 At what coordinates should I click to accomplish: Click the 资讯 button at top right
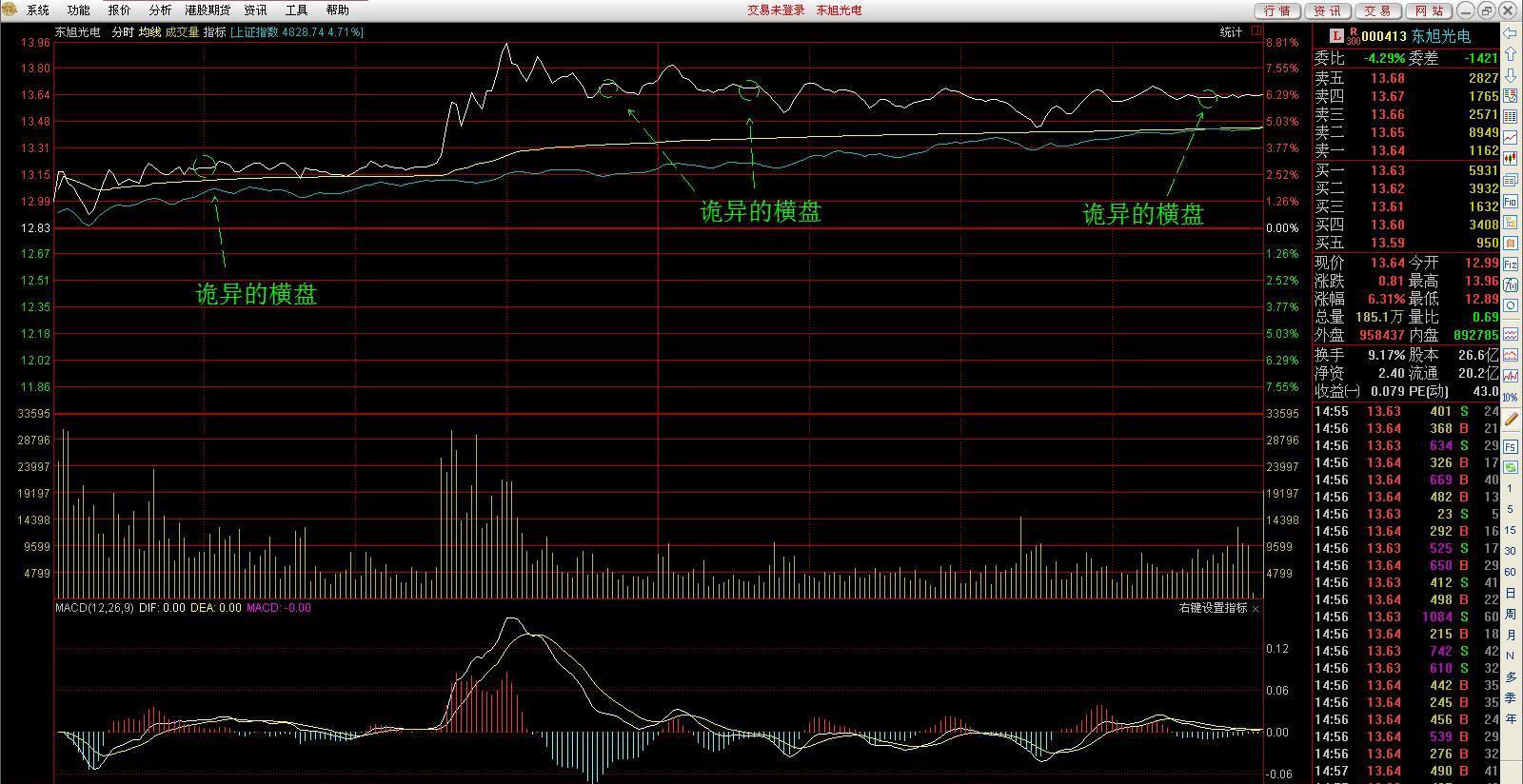(x=1328, y=10)
